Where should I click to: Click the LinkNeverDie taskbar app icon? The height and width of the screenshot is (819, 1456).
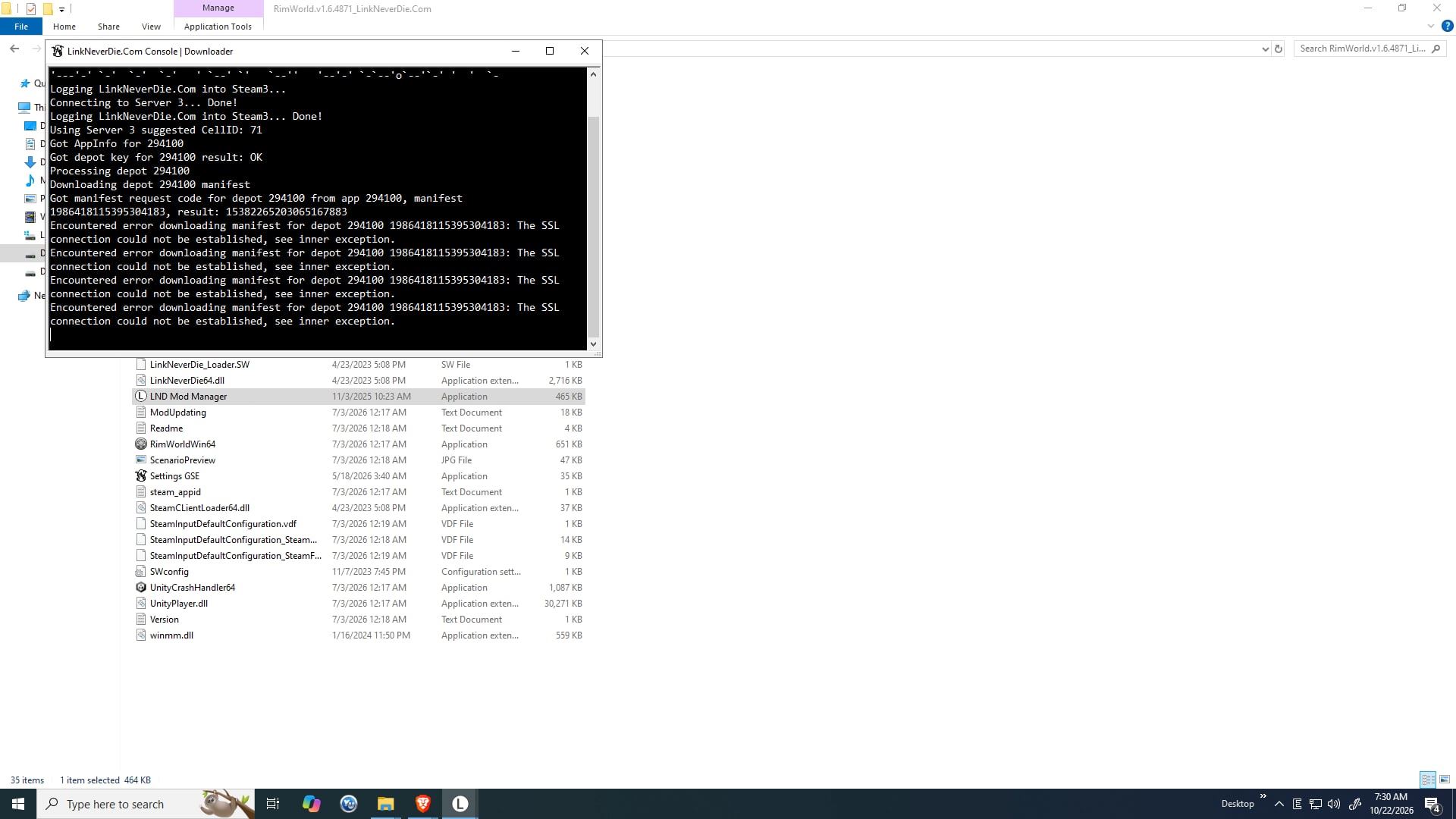[x=460, y=804]
